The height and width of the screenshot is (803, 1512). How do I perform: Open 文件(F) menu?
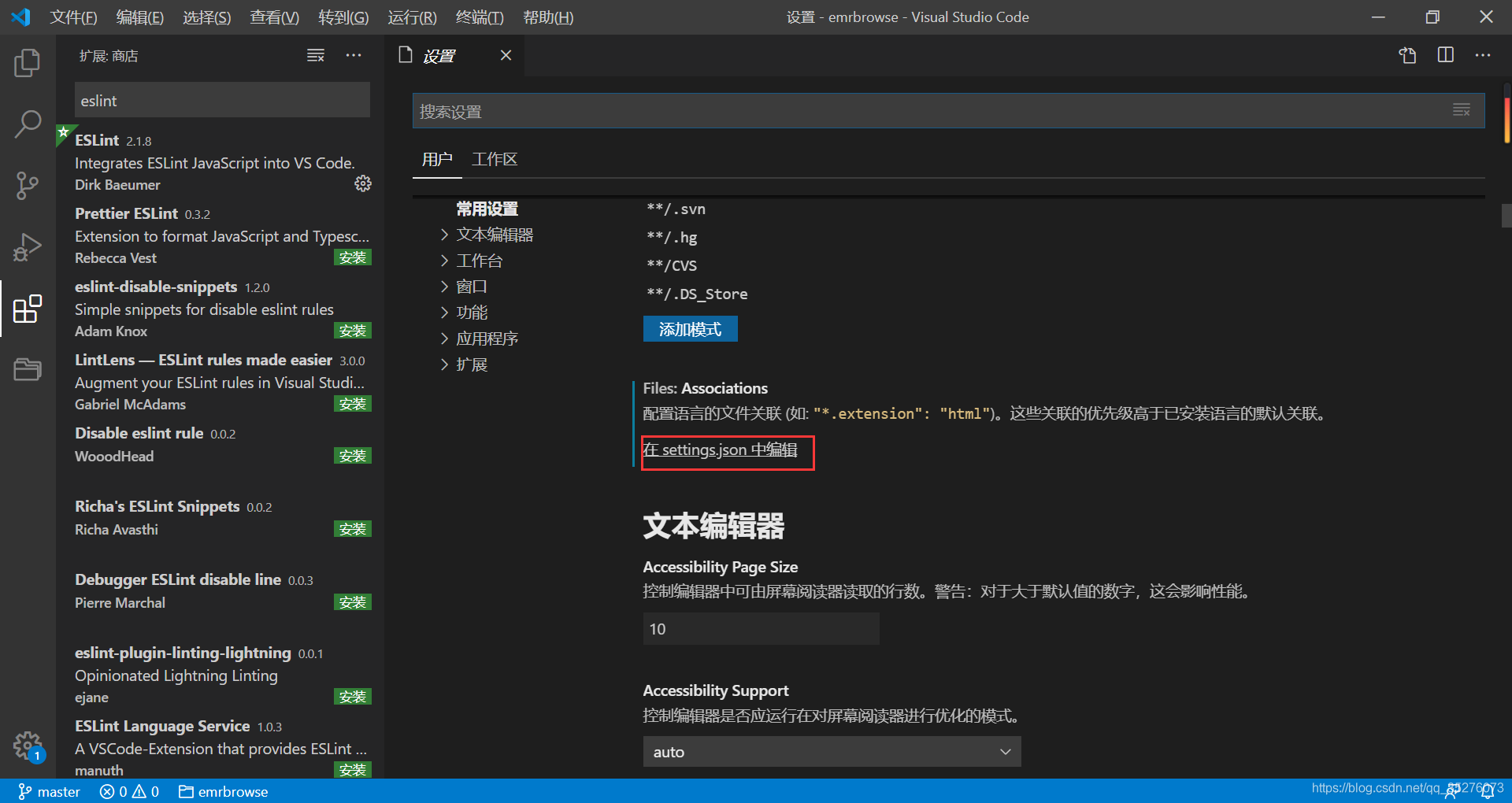click(73, 17)
